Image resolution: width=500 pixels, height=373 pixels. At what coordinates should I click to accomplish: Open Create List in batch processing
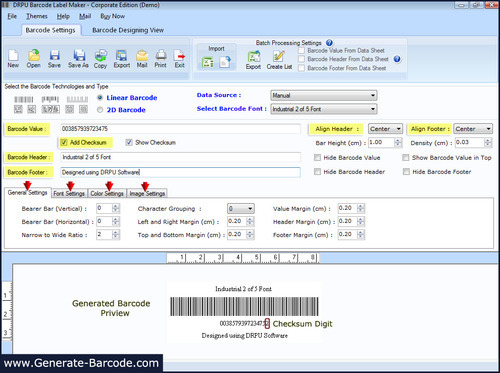coord(279,59)
